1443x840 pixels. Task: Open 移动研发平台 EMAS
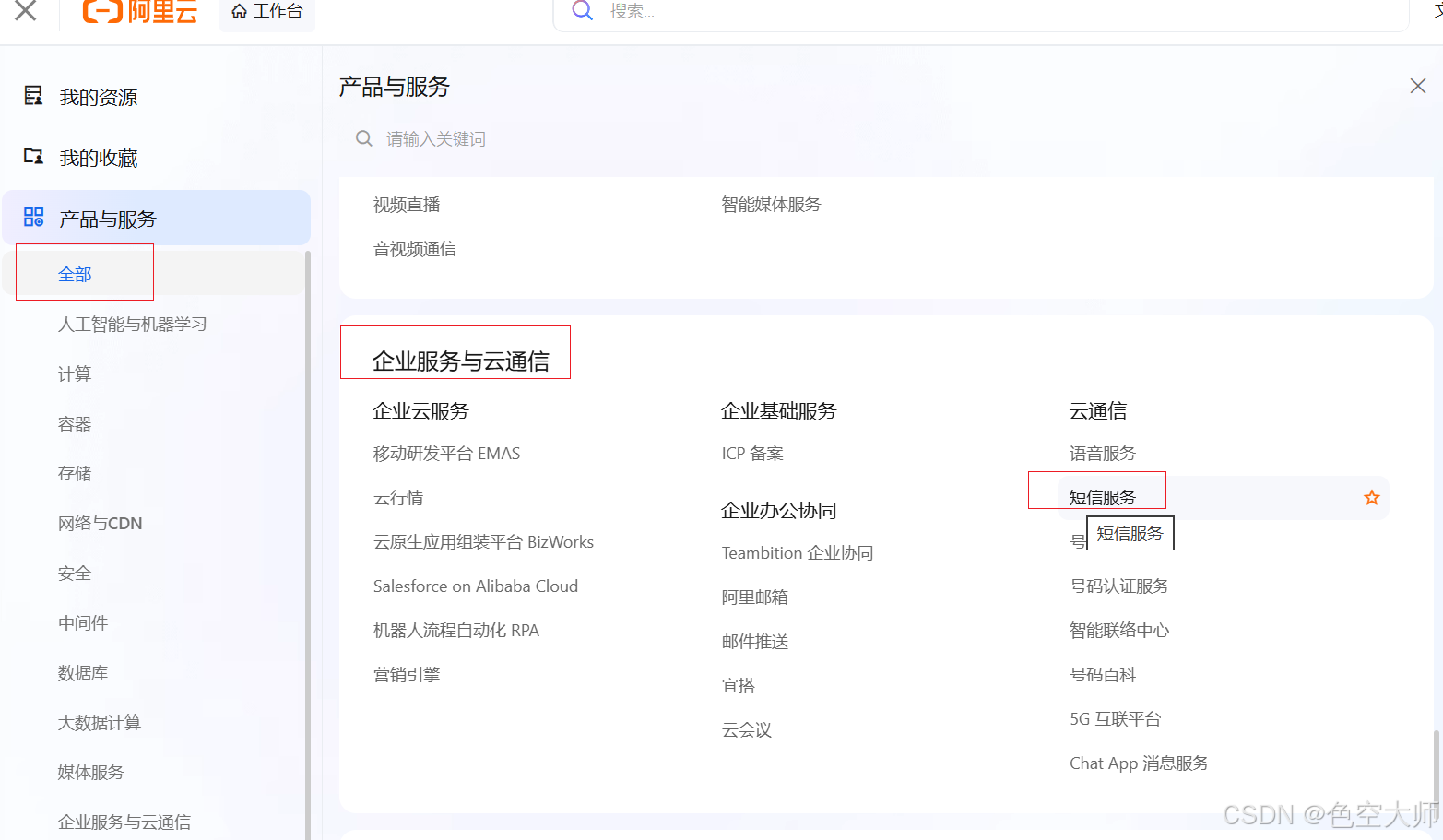point(446,454)
